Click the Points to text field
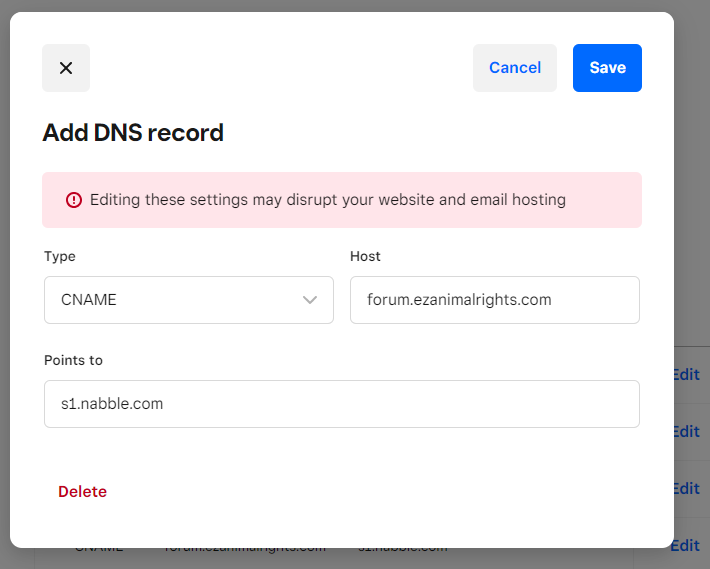The height and width of the screenshot is (569, 710). click(x=341, y=404)
